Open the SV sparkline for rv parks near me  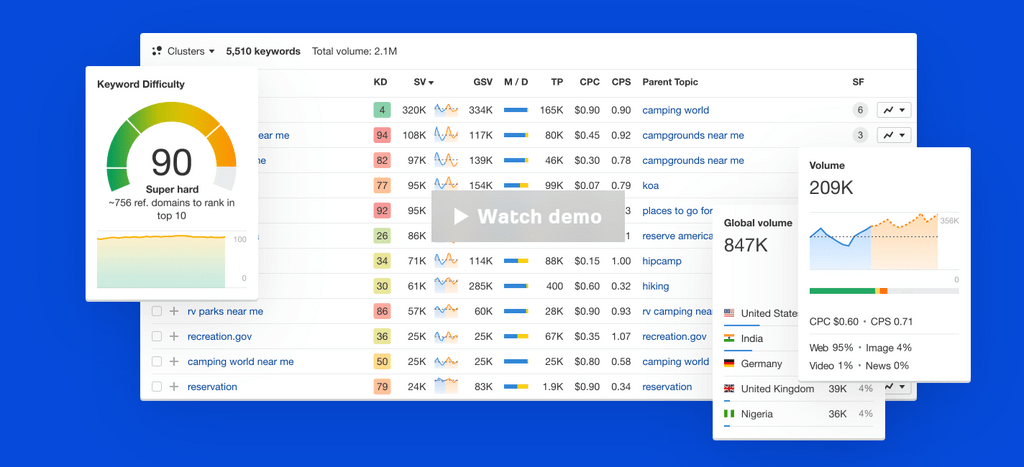point(446,311)
